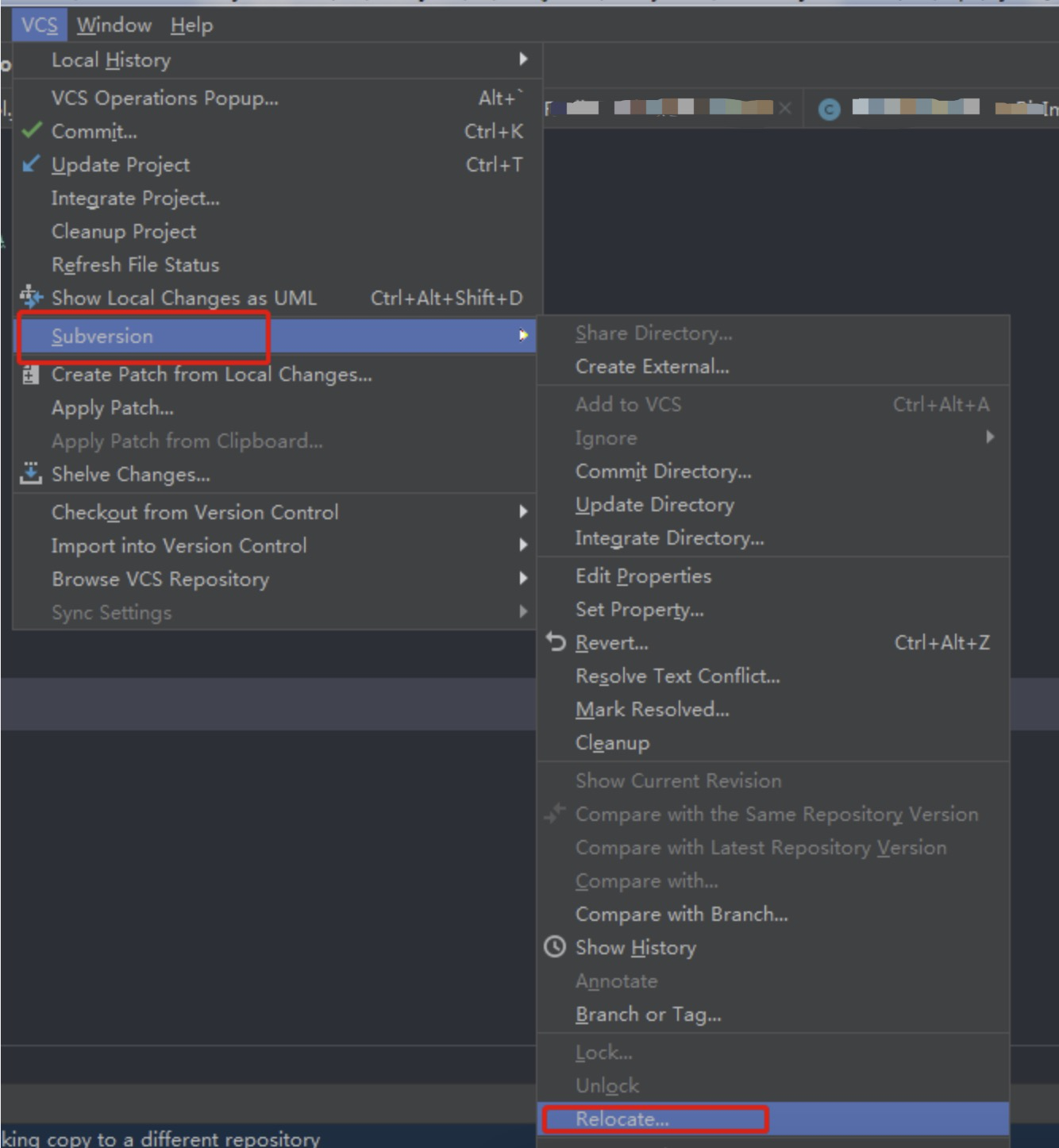Viewport: 1059px width, 1148px height.
Task: Click the Create Patch icon
Action: pos(31,374)
